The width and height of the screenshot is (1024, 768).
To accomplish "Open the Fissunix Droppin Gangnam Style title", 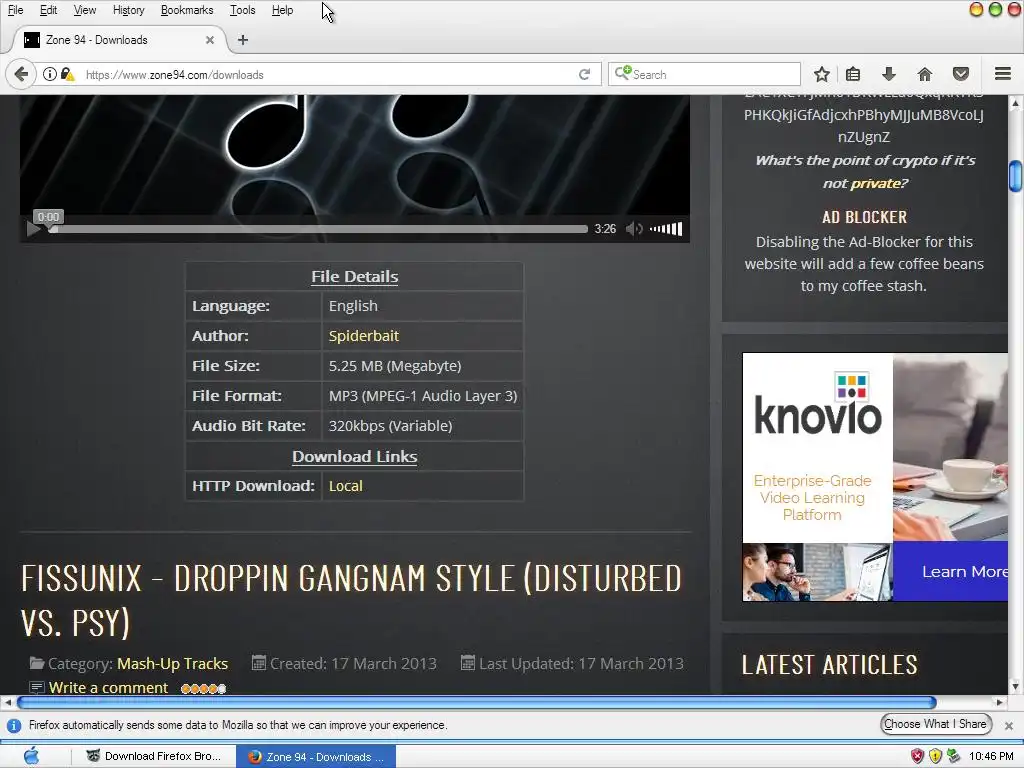I will pyautogui.click(x=351, y=599).
